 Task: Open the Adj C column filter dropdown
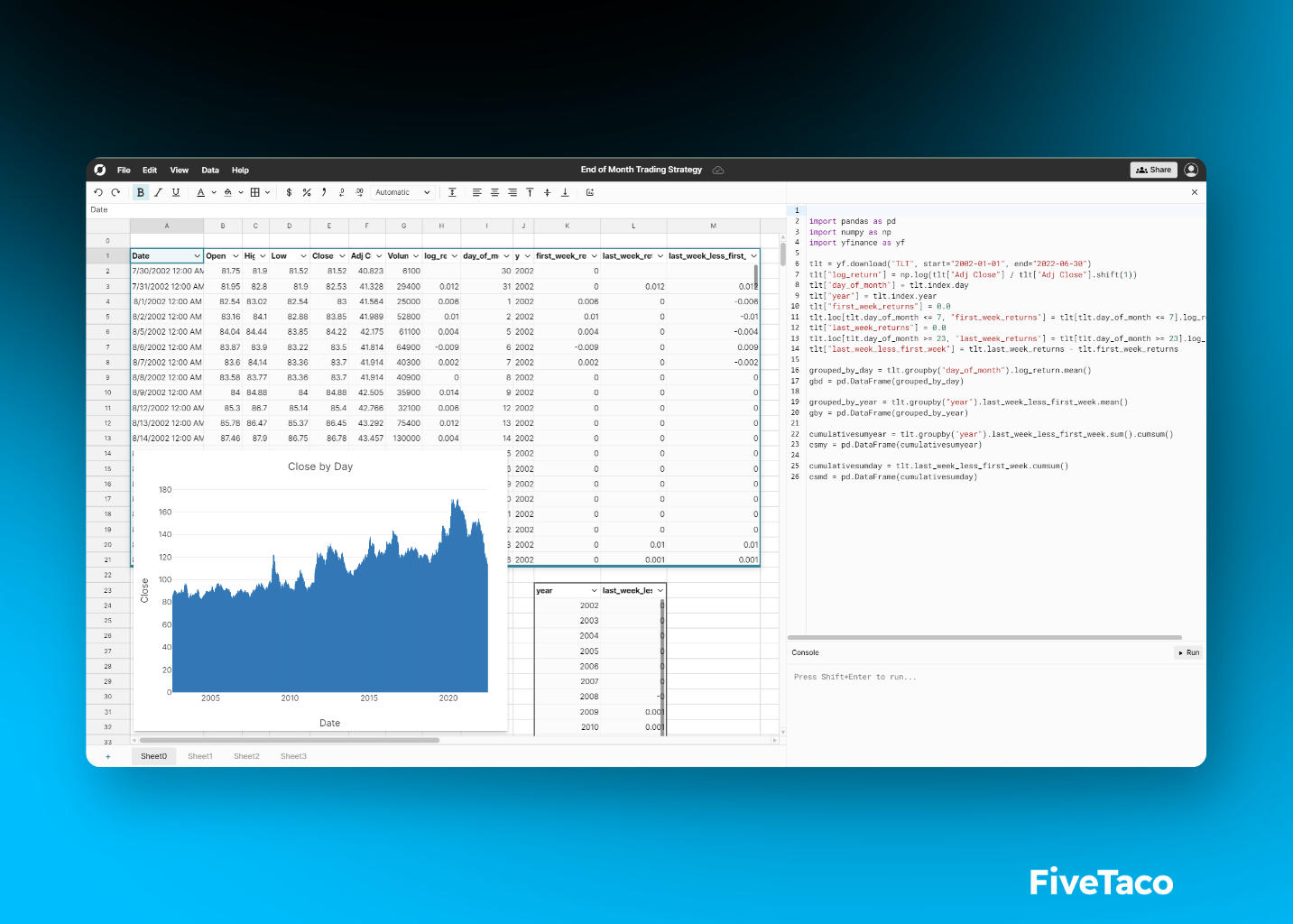coord(379,256)
